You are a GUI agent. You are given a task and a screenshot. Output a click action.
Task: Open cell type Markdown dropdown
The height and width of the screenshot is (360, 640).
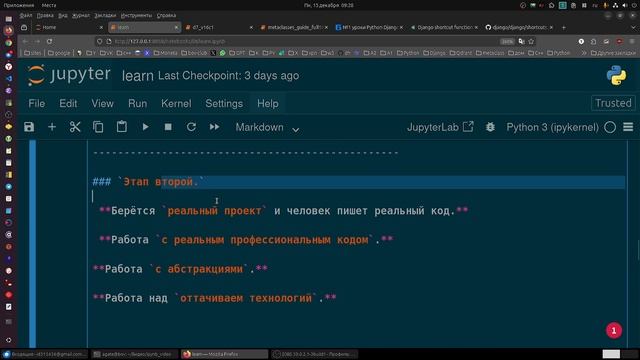pos(267,127)
